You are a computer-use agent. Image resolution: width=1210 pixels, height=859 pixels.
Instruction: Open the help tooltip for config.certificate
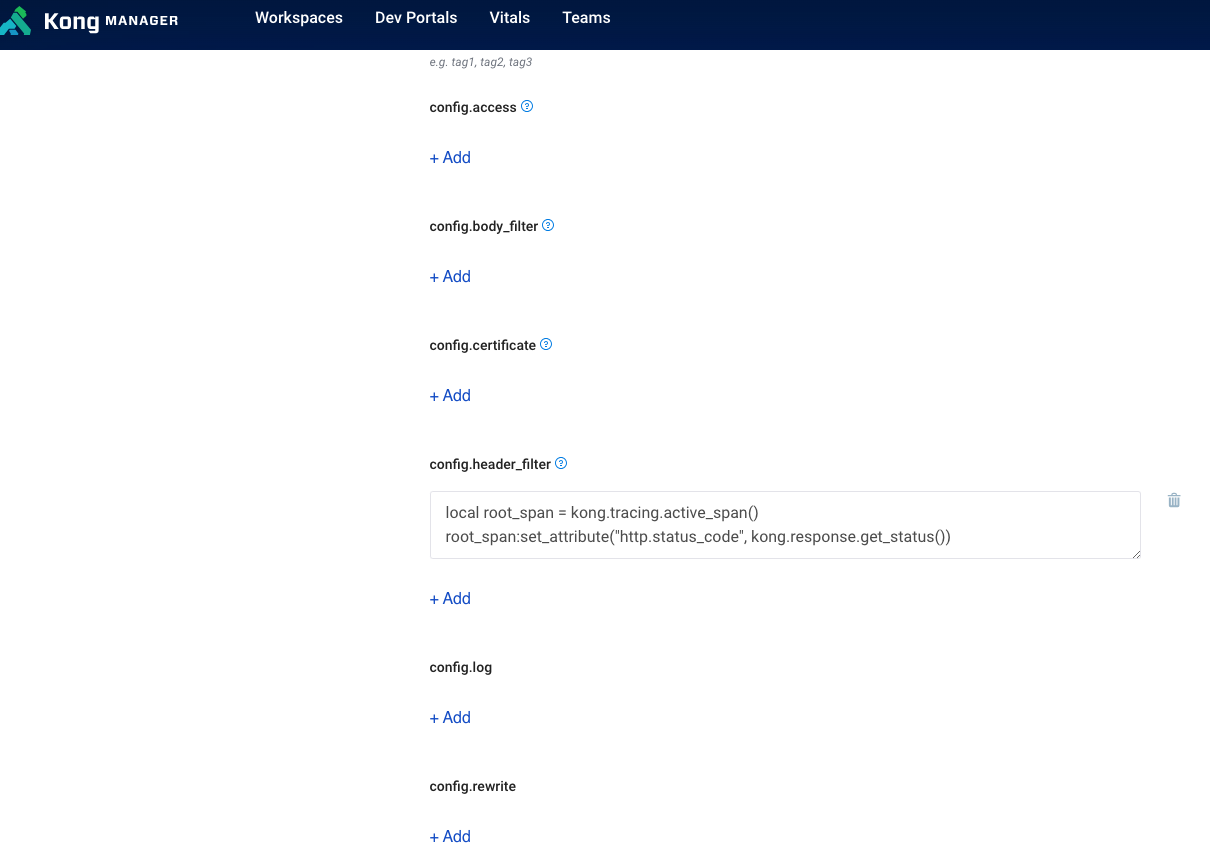[x=545, y=344]
